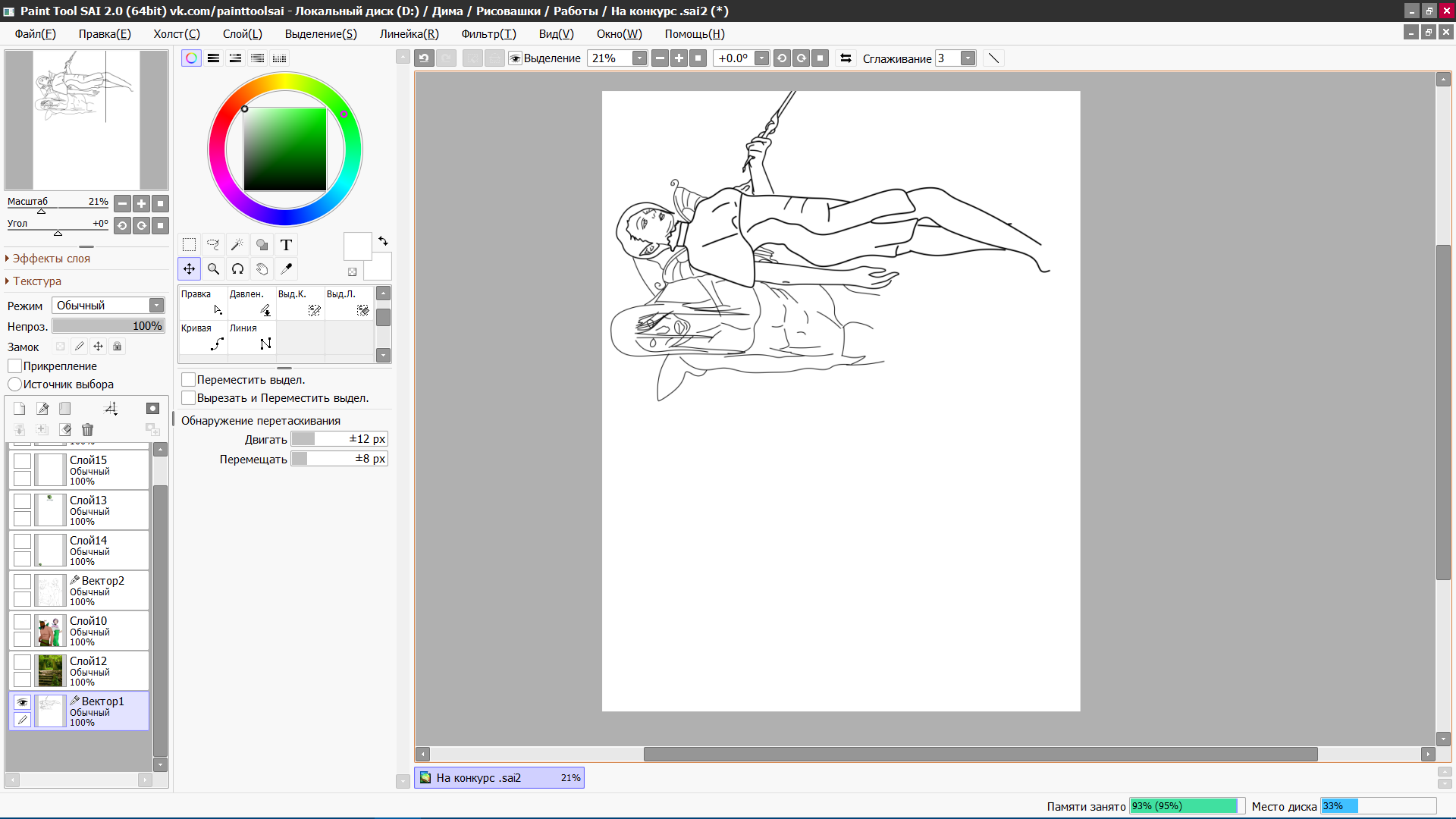The height and width of the screenshot is (819, 1456).
Task: Click the undo button in top toolbar
Action: (x=424, y=58)
